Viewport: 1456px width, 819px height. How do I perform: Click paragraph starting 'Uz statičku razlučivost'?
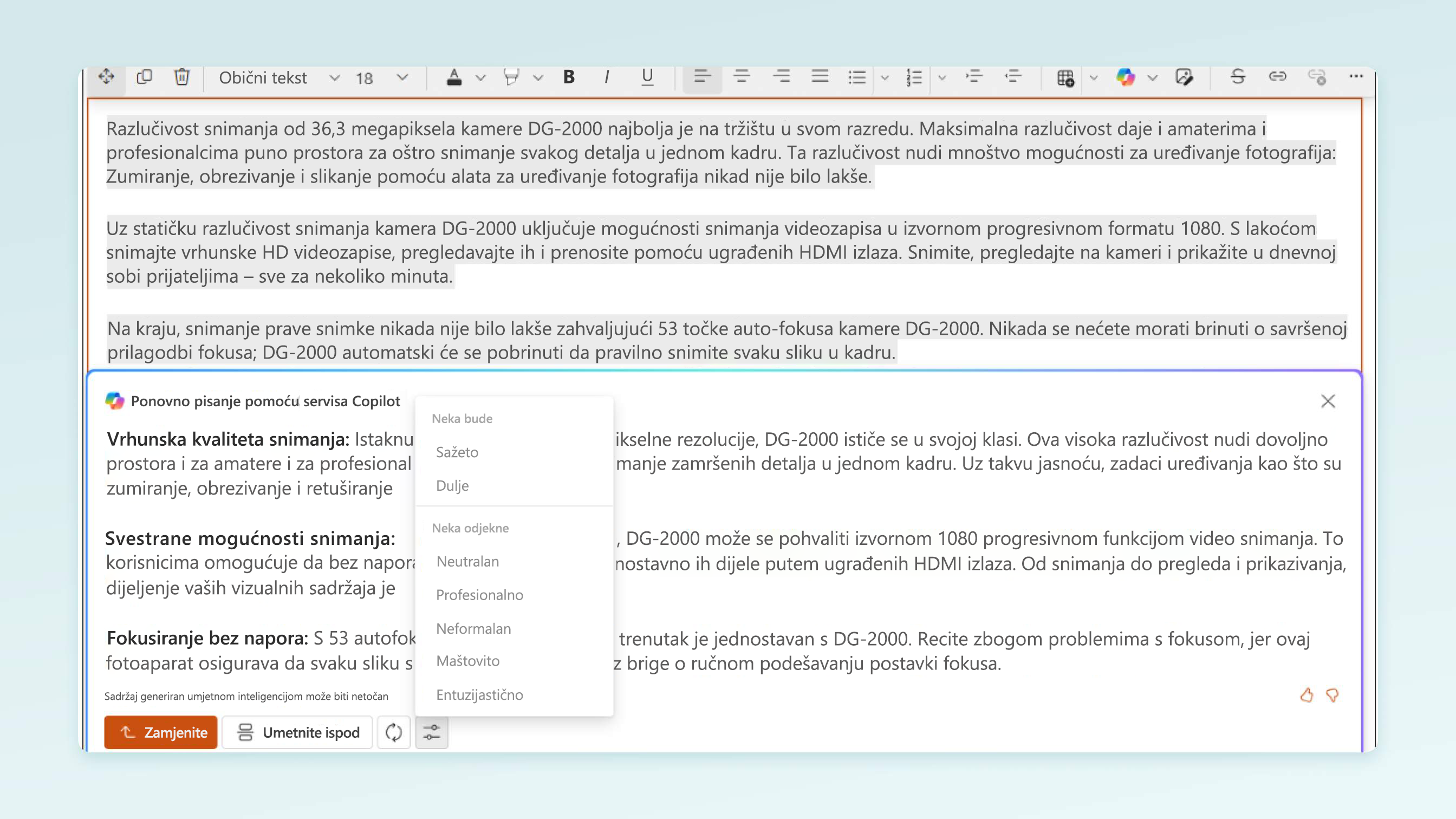point(721,252)
